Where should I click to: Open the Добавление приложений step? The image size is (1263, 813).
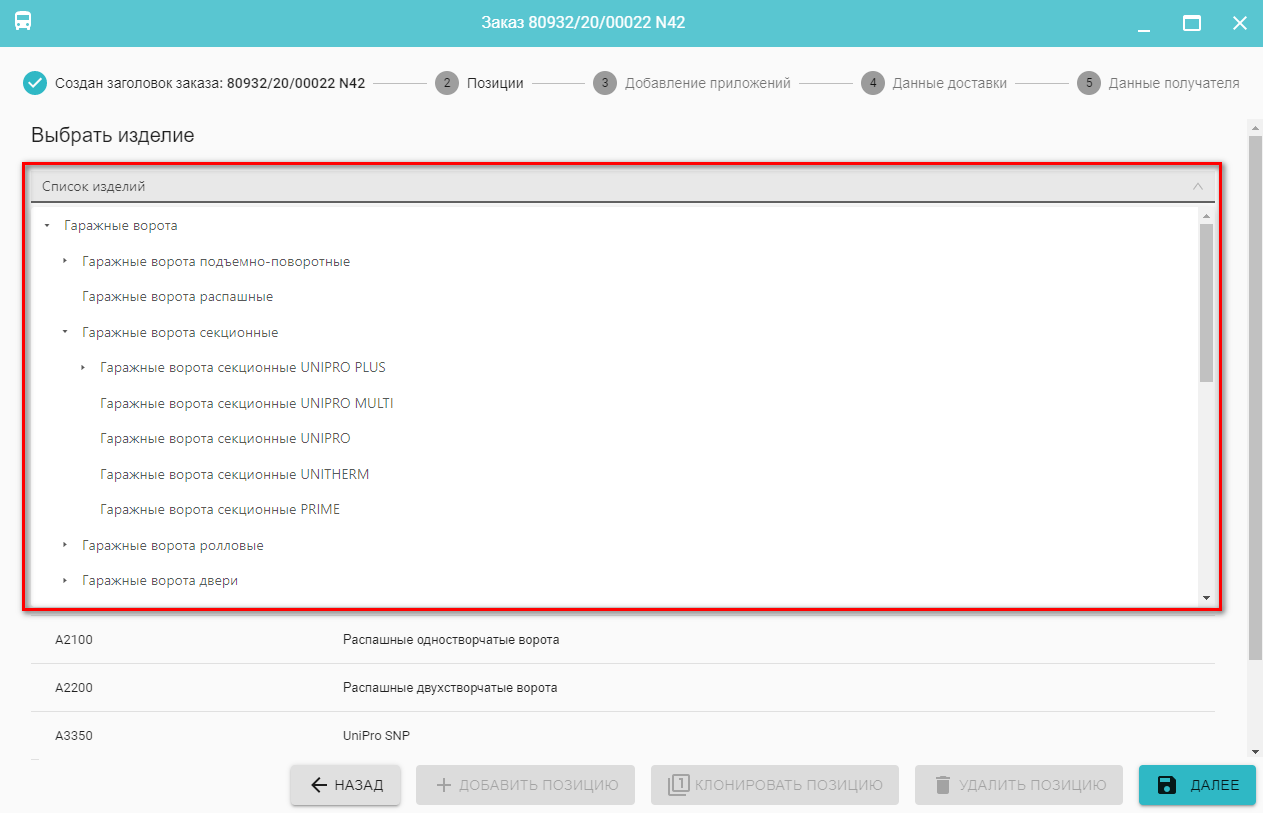[707, 83]
